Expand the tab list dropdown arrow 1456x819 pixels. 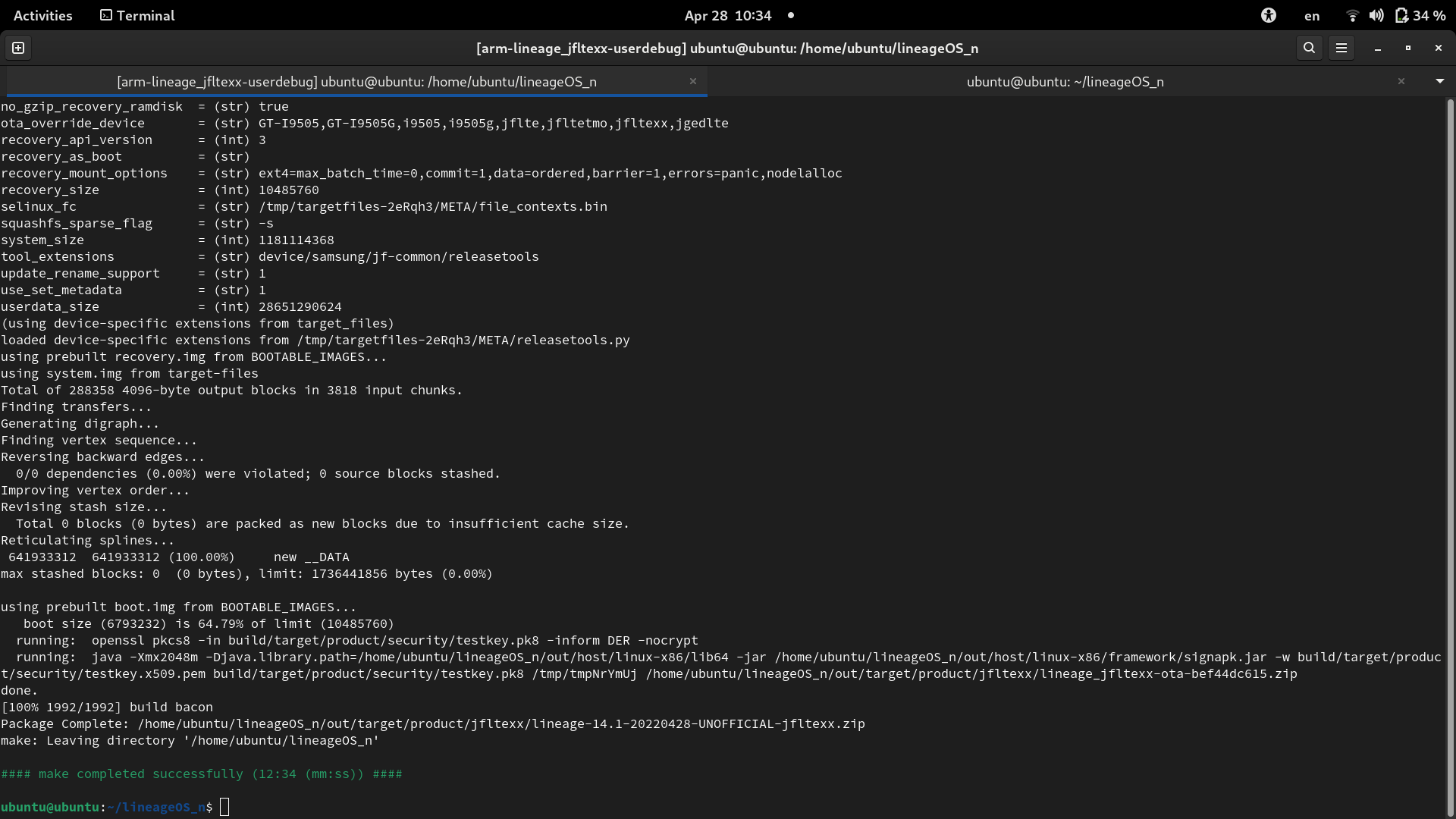tap(1440, 81)
